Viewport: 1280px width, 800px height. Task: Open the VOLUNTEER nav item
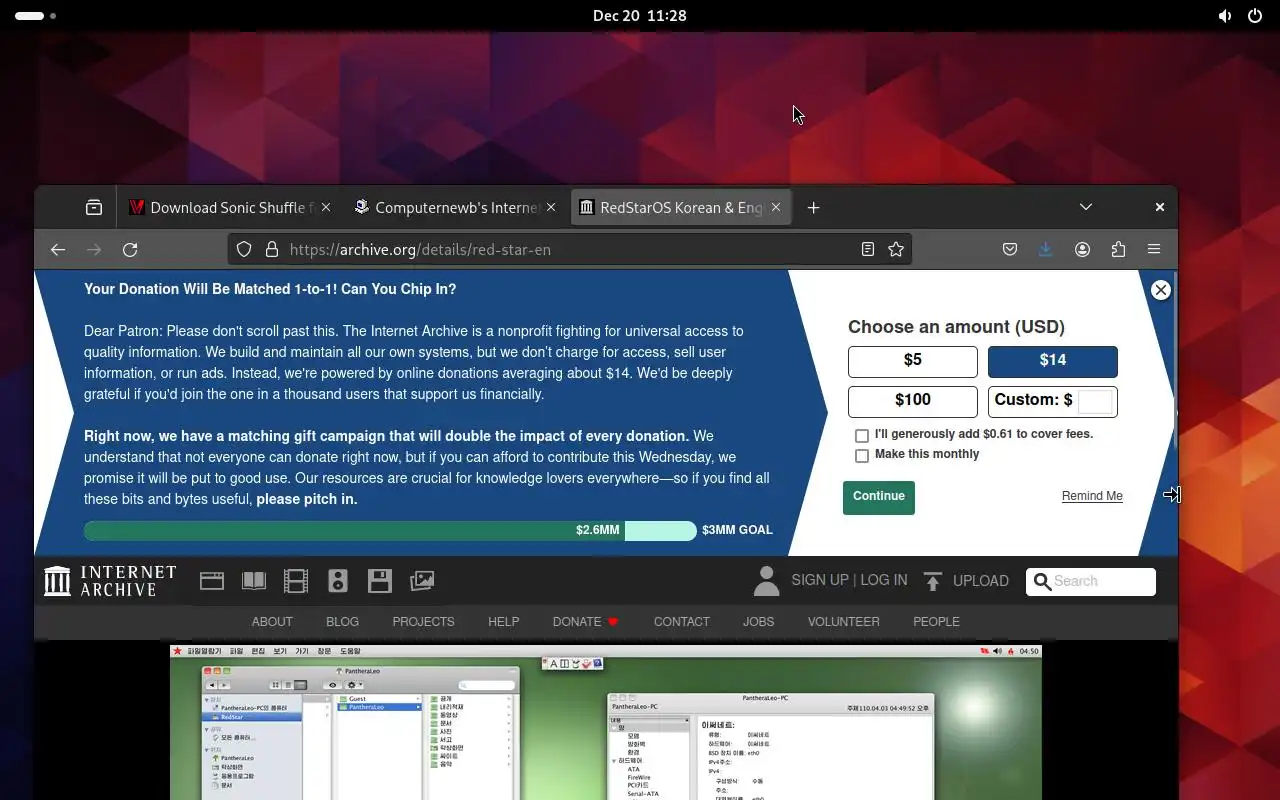tap(844, 622)
